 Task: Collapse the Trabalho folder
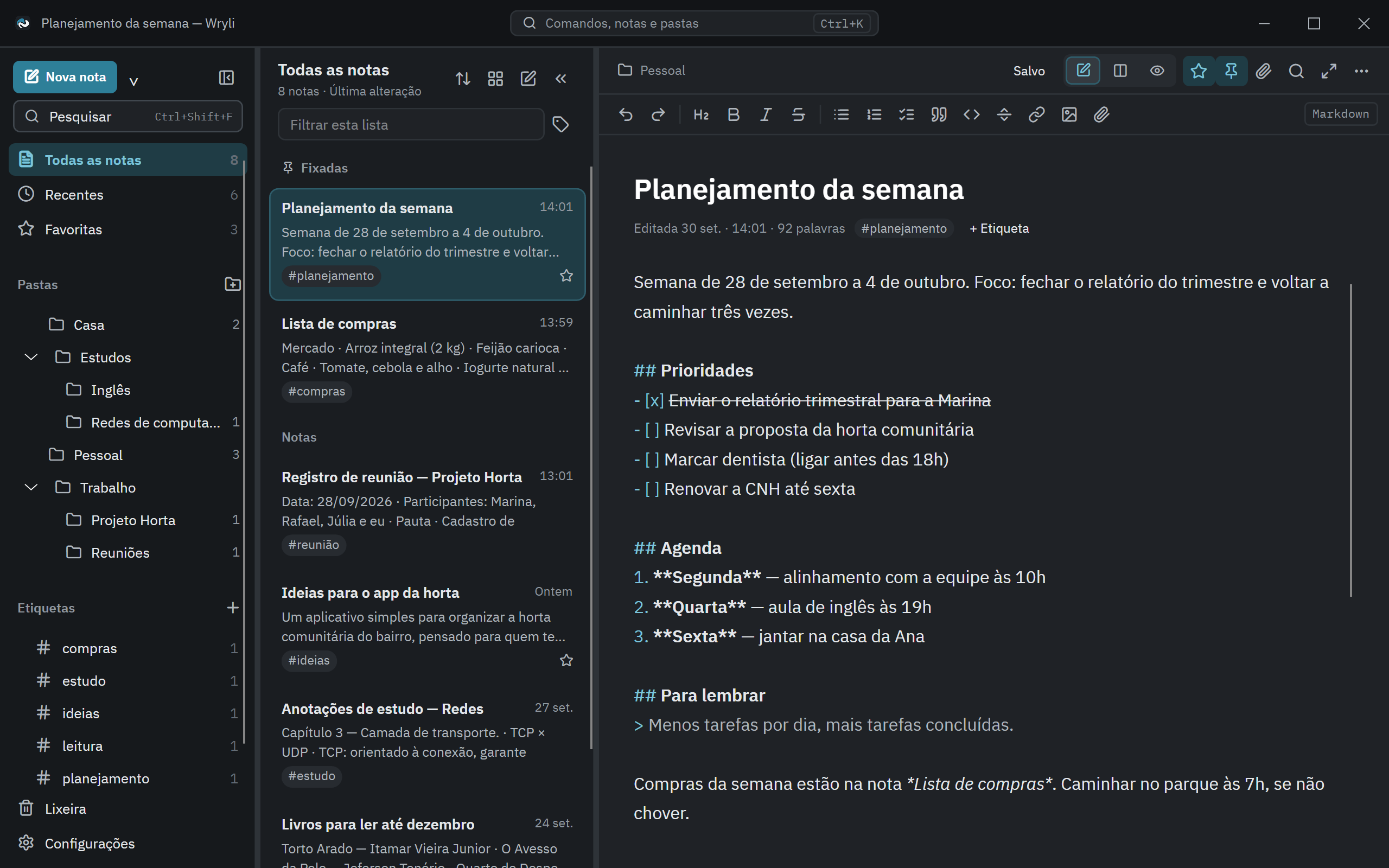pos(31,487)
